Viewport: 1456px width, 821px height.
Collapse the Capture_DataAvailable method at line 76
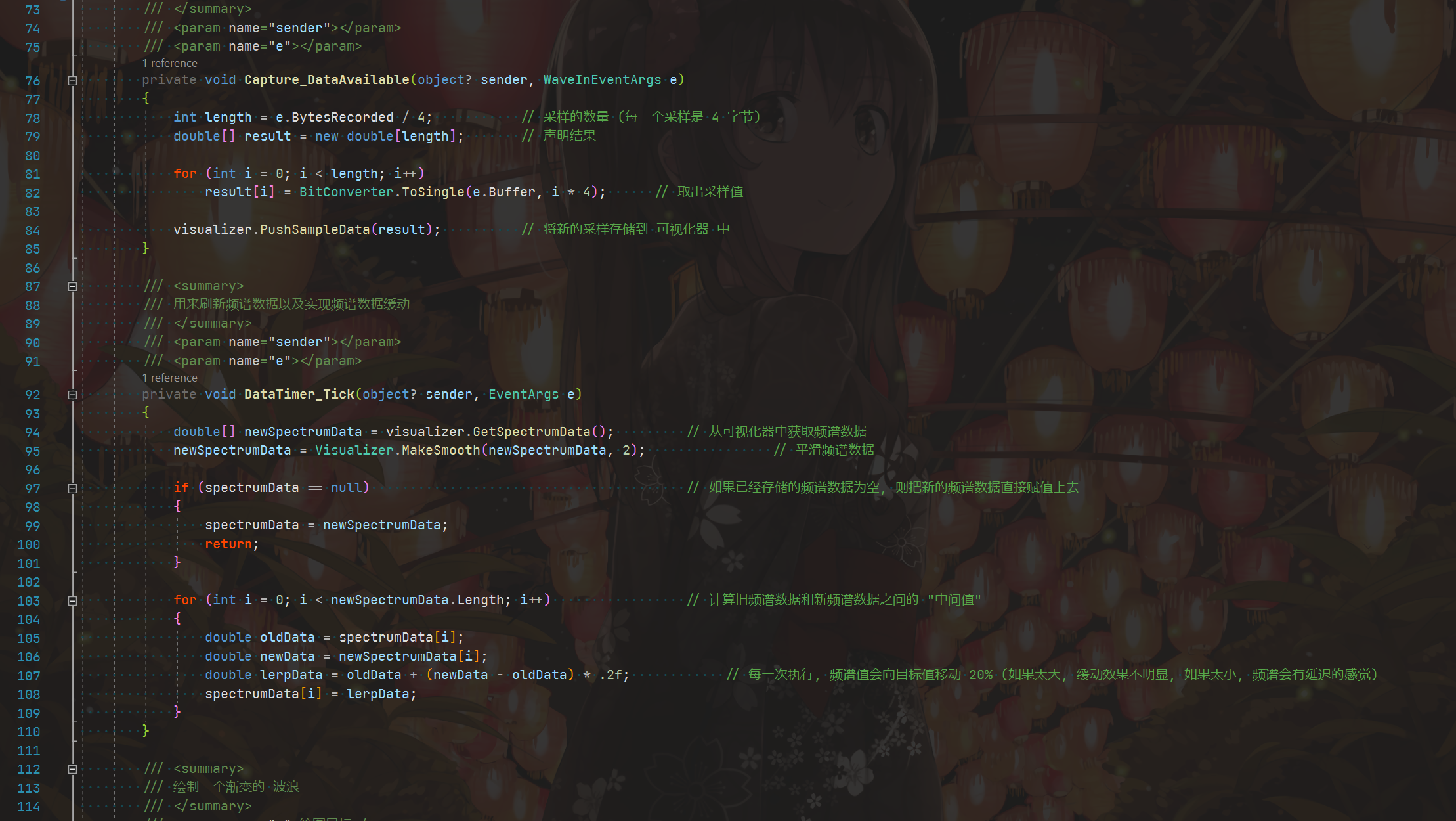pos(72,81)
